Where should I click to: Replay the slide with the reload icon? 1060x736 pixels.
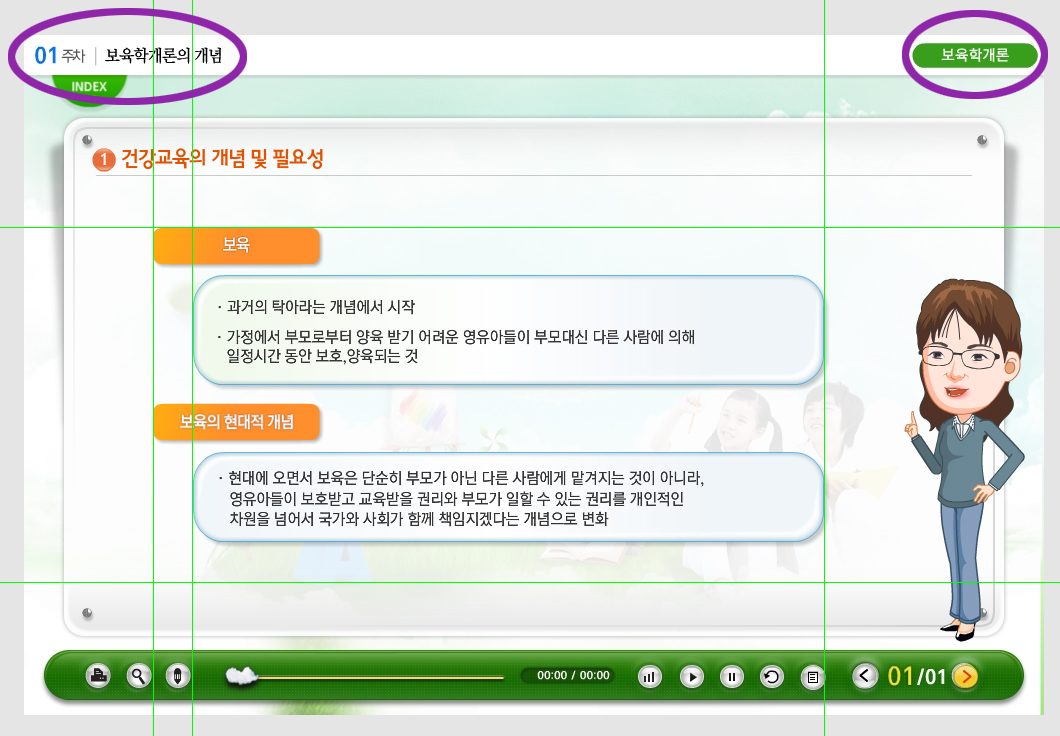click(771, 677)
